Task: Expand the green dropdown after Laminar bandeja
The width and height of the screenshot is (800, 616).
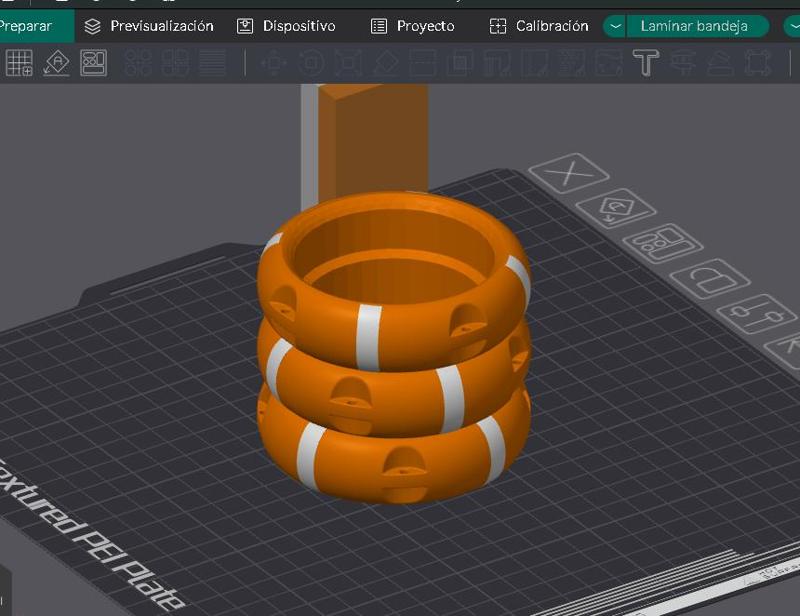Action: [792, 26]
